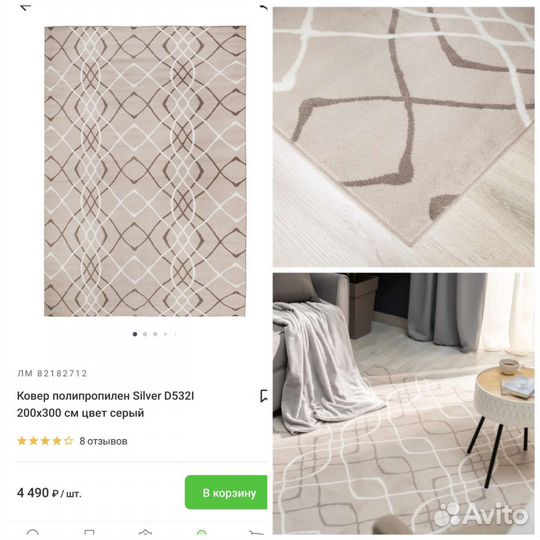The width and height of the screenshot is (540, 540).
Task: Add rug with В корзину button
Action: tap(226, 492)
